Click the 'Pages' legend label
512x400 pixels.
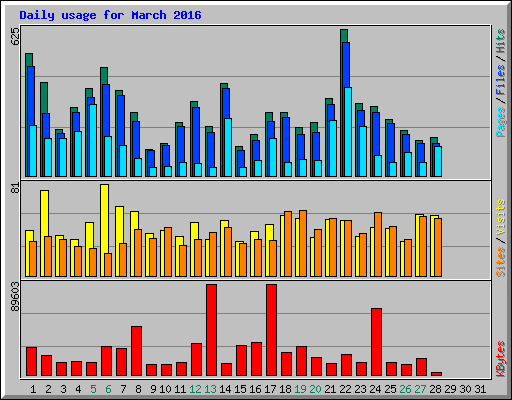[500, 122]
